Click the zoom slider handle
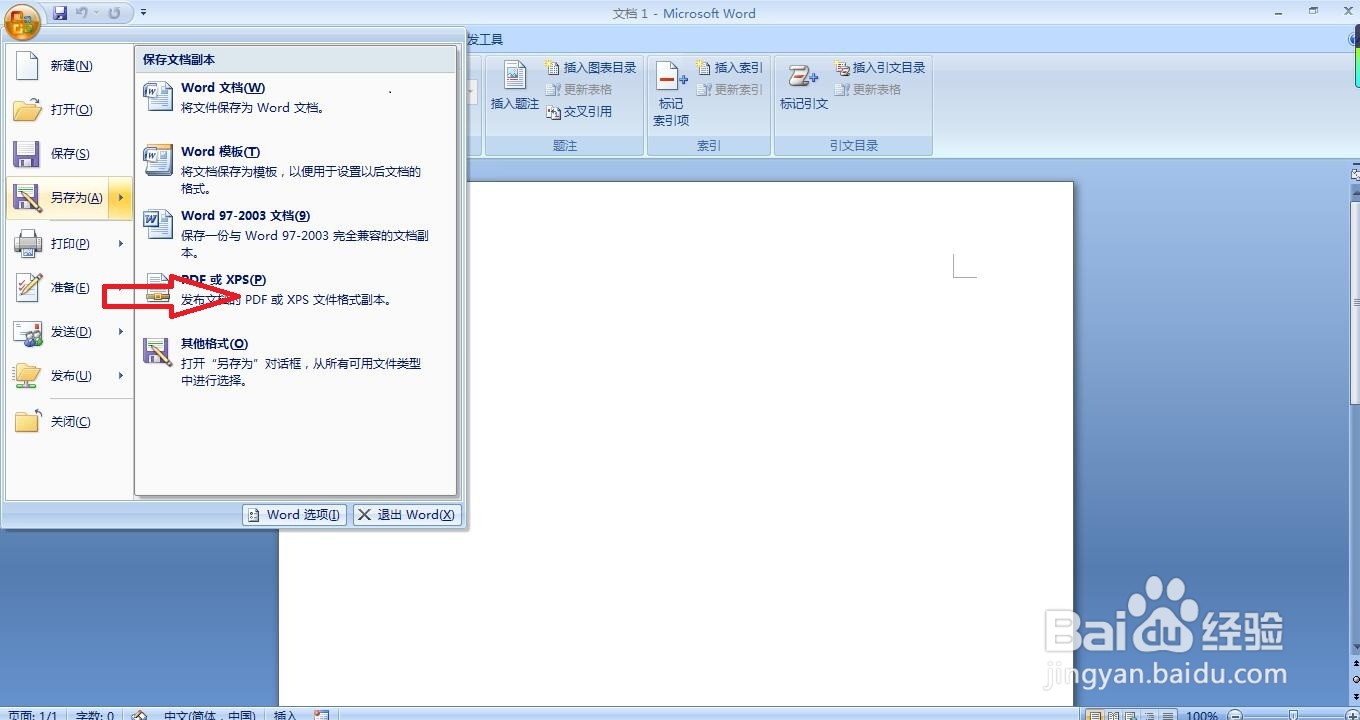The width and height of the screenshot is (1360, 720). (1293, 716)
